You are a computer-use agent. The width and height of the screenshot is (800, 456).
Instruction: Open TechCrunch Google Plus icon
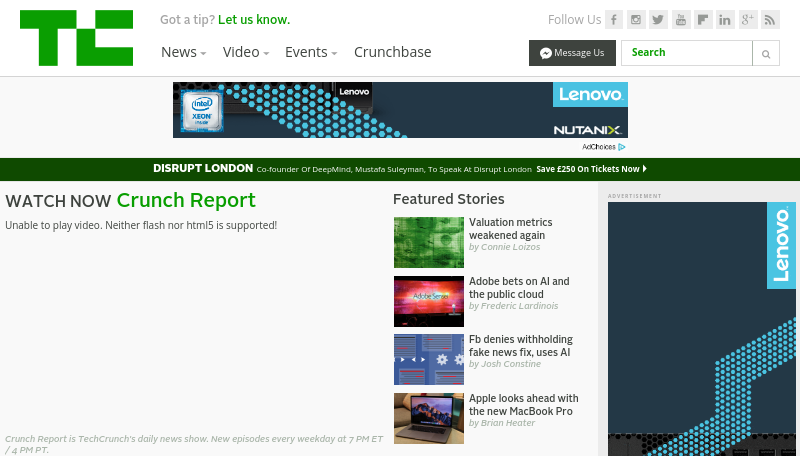[748, 20]
